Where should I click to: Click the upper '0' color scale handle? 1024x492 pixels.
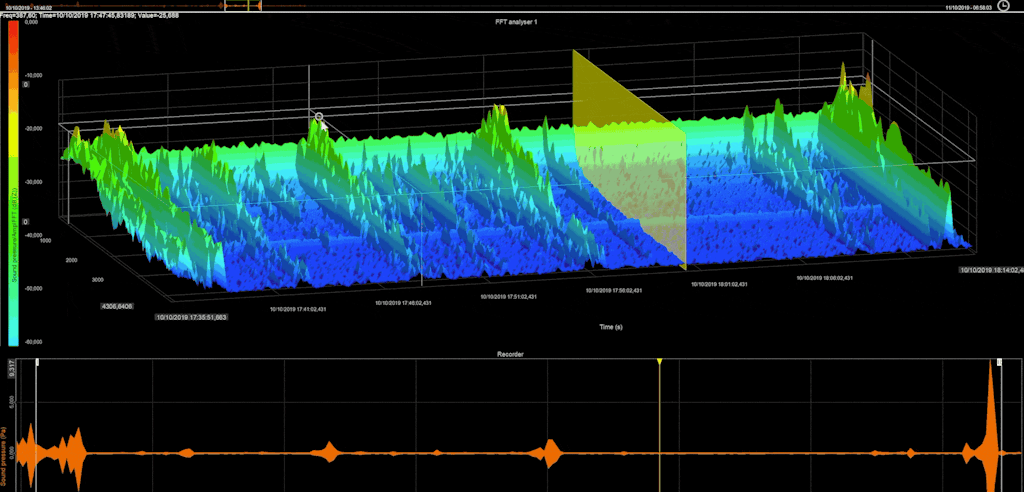25,85
